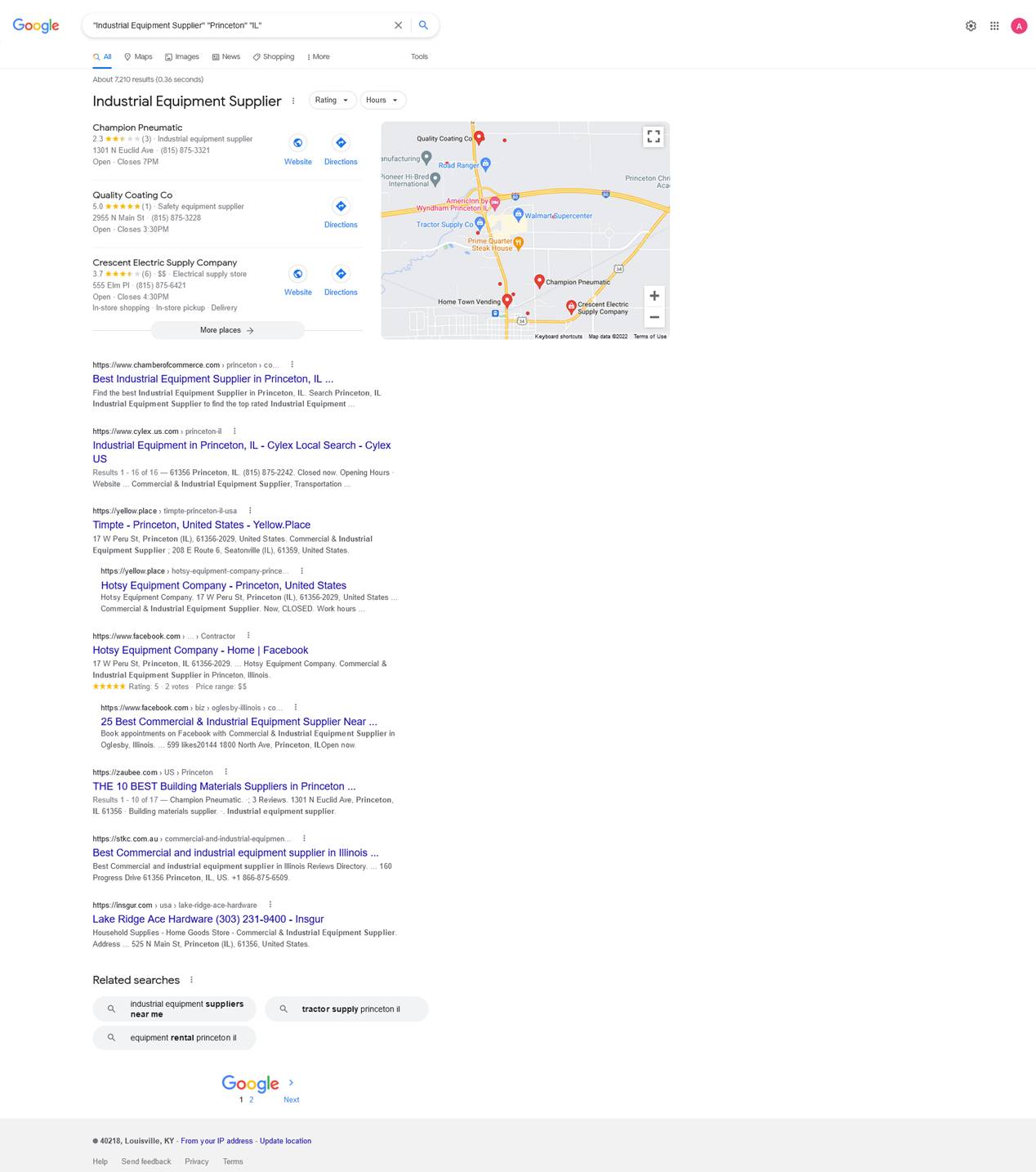
Task: Go to results page 2
Action: pos(251,1100)
